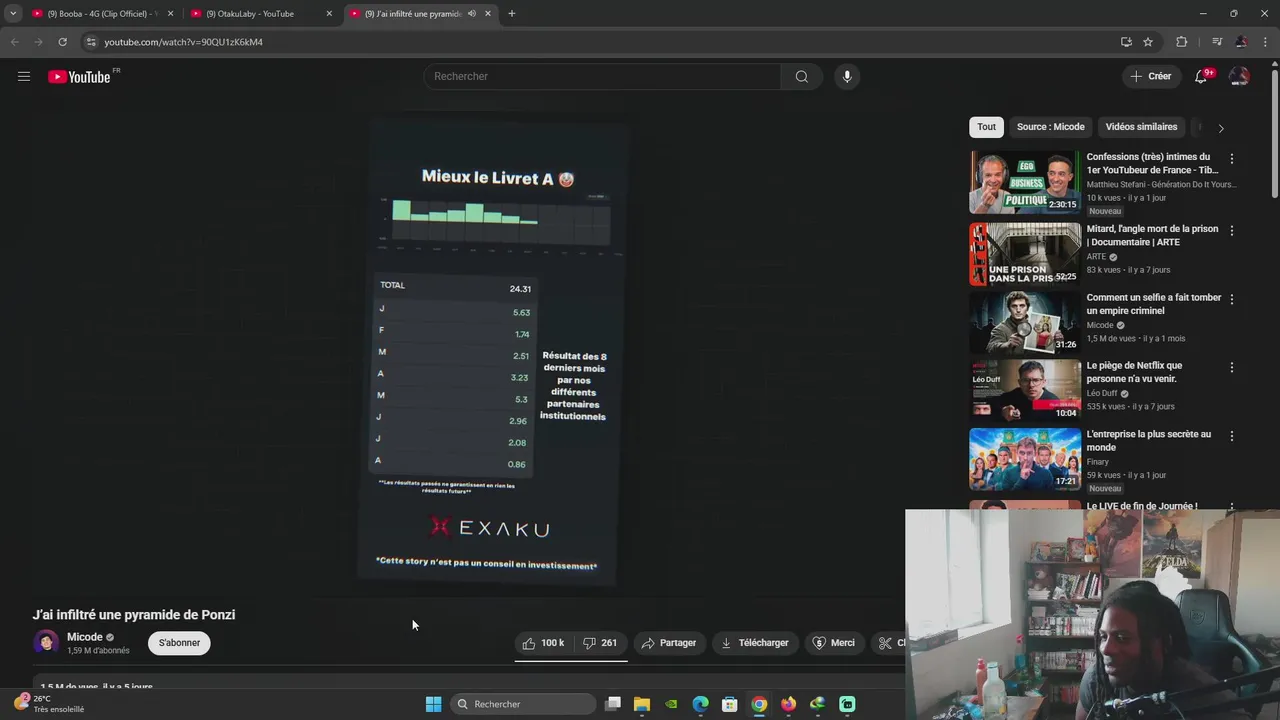1280x720 pixels.
Task: Open the Confessions intimes video thumbnail
Action: point(1025,182)
